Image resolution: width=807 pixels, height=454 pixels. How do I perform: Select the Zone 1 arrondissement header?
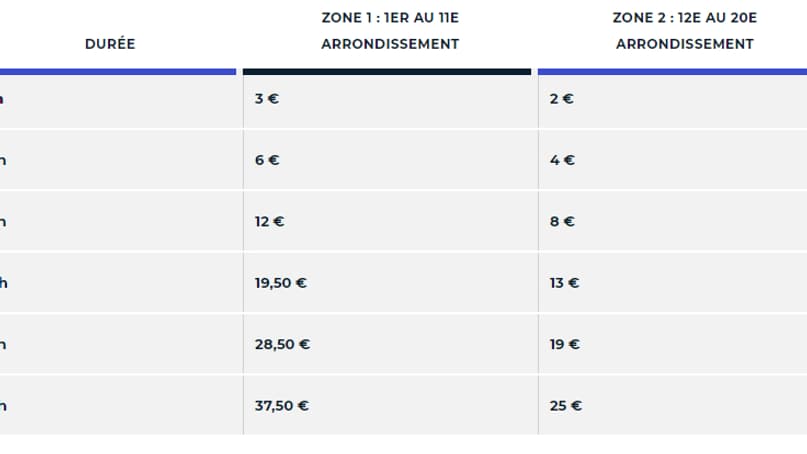(390, 31)
